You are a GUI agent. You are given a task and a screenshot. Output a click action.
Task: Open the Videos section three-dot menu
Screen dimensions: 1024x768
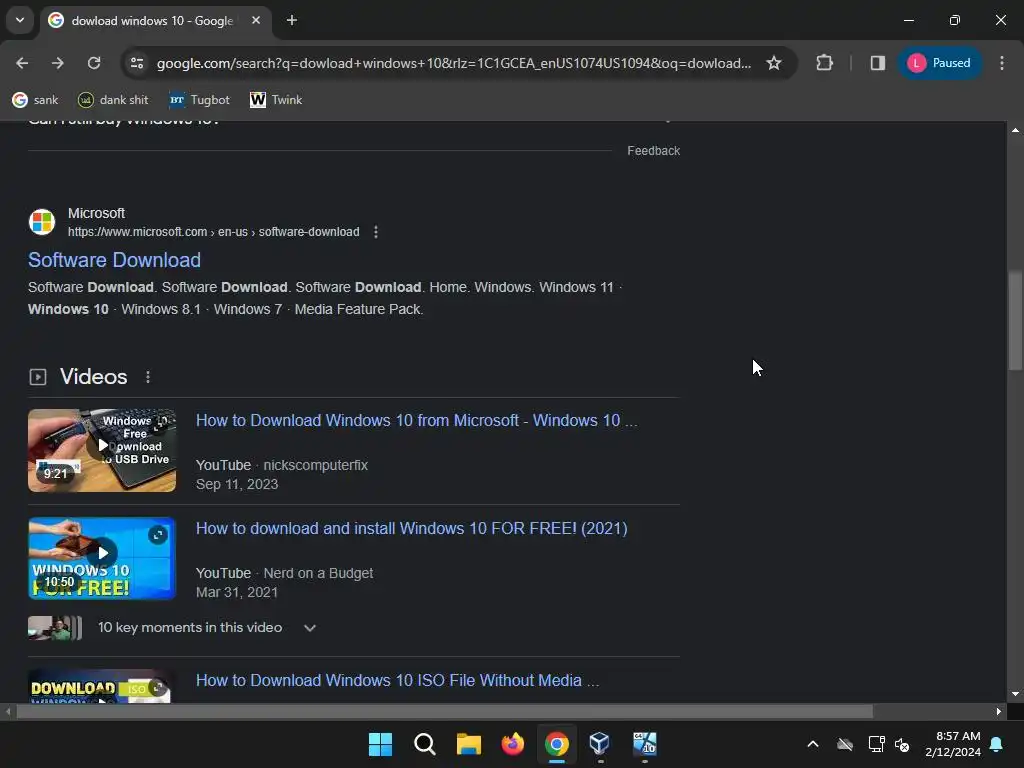[148, 377]
